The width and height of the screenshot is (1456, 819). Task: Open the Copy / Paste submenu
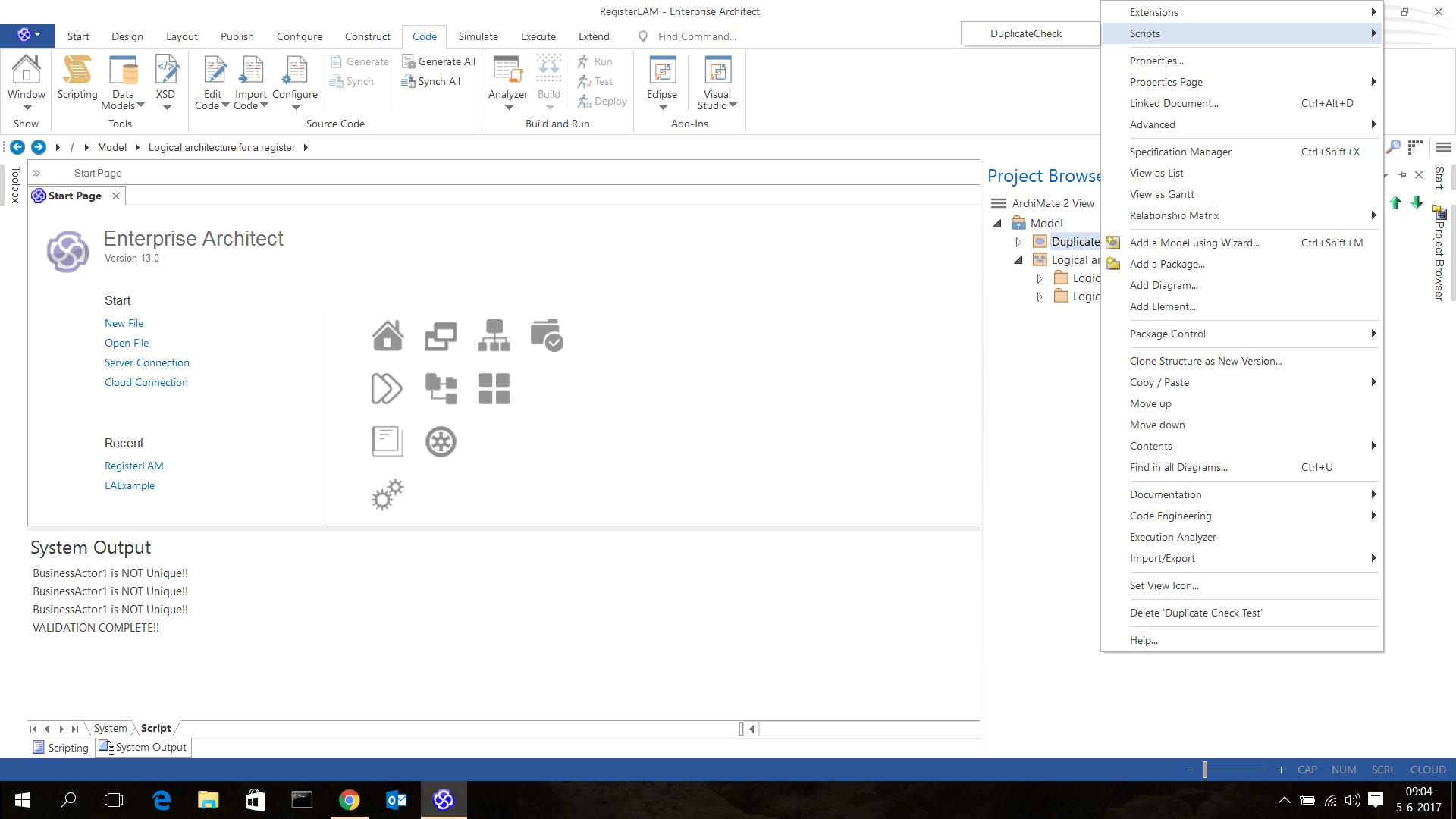pyautogui.click(x=1242, y=382)
